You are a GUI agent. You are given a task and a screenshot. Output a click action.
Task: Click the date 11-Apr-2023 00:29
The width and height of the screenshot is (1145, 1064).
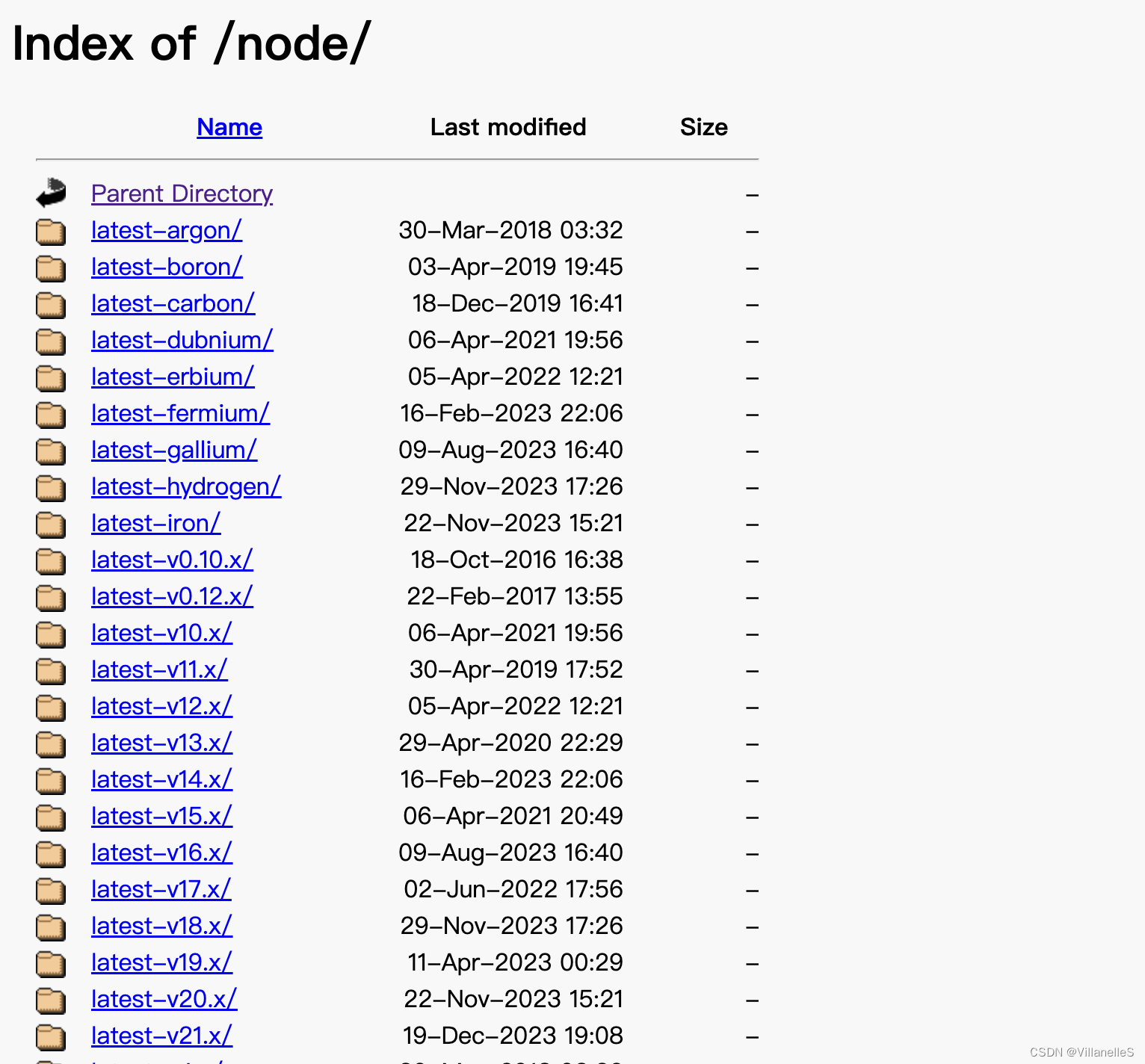(x=515, y=962)
